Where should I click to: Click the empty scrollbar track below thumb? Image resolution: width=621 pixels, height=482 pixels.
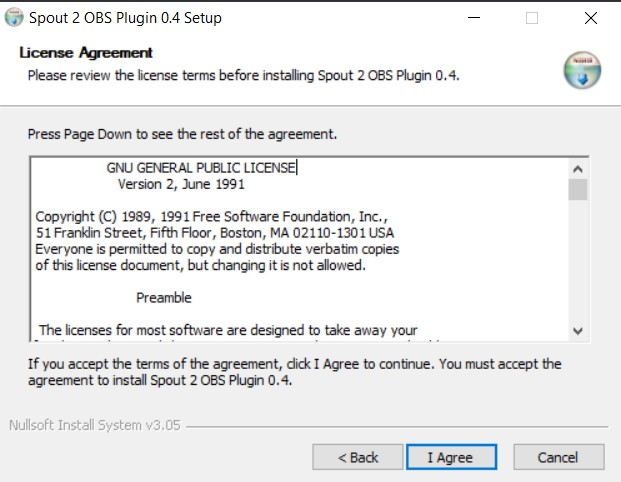[x=578, y=261]
